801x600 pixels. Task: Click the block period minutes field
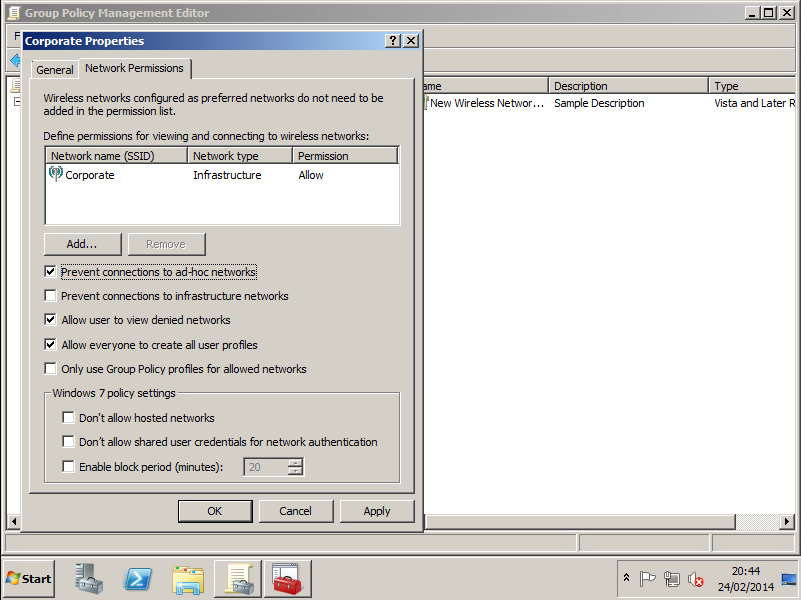coord(266,467)
